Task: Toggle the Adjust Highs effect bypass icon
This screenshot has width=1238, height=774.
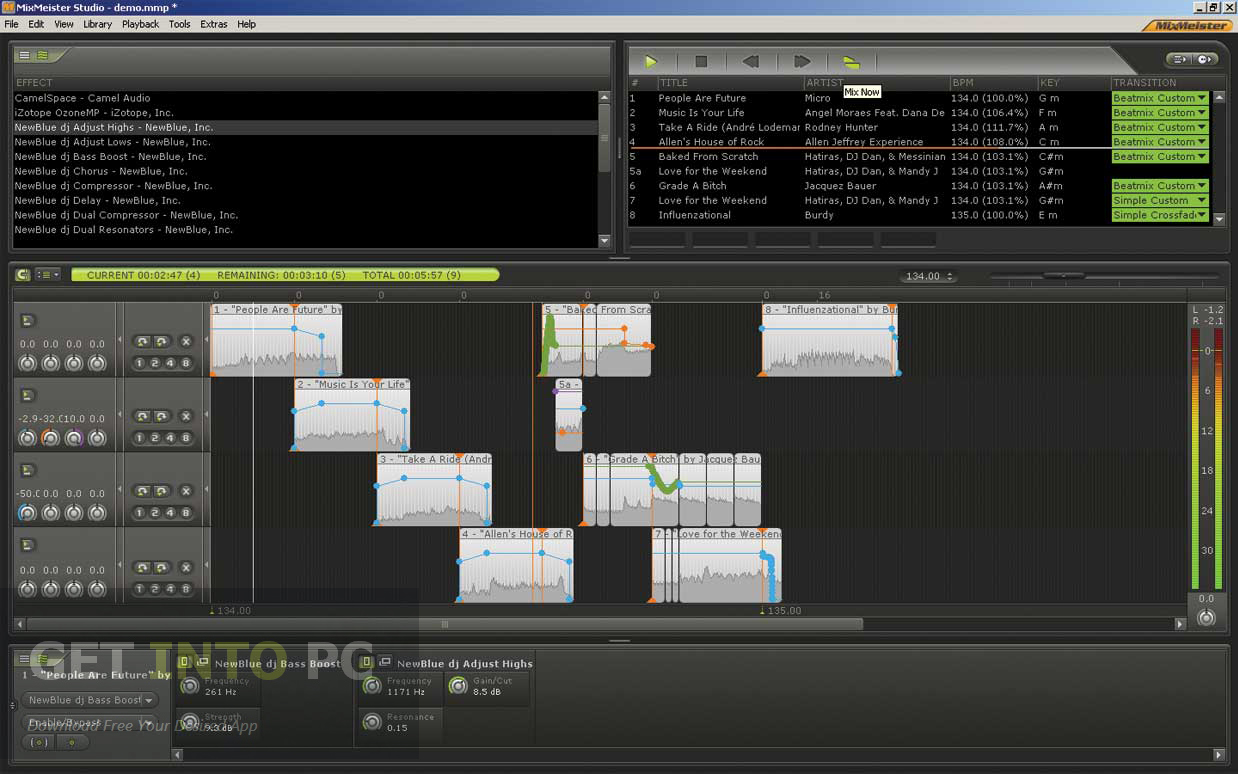Action: tap(367, 662)
